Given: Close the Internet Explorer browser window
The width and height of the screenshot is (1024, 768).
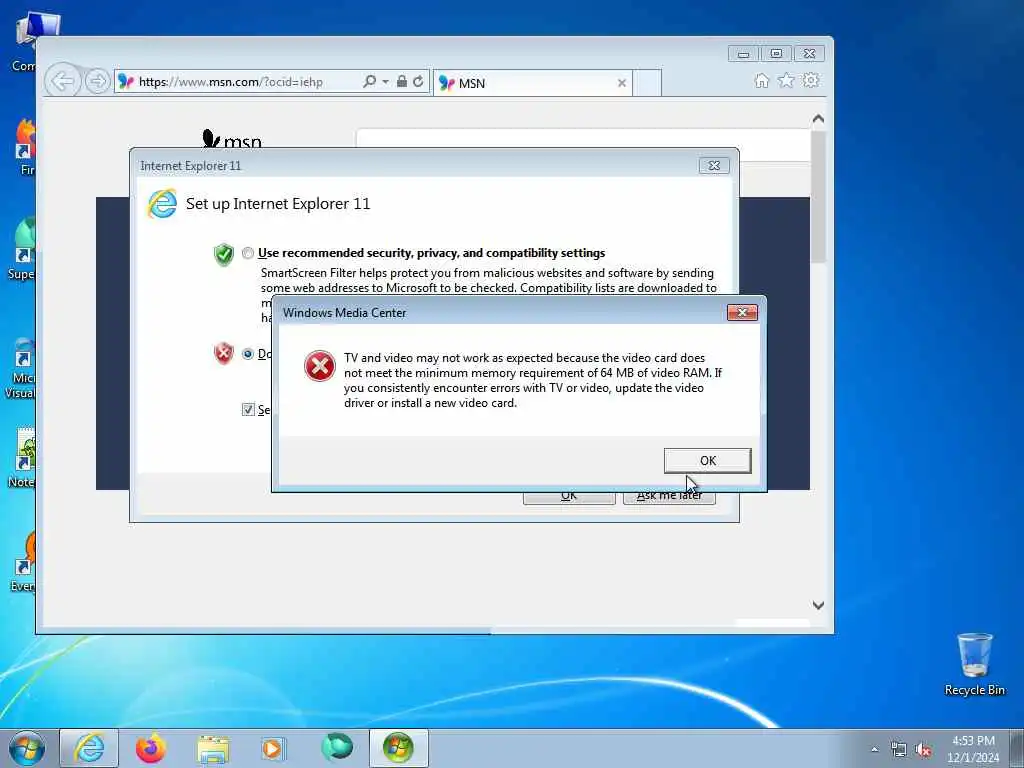Looking at the screenshot, I should point(809,54).
